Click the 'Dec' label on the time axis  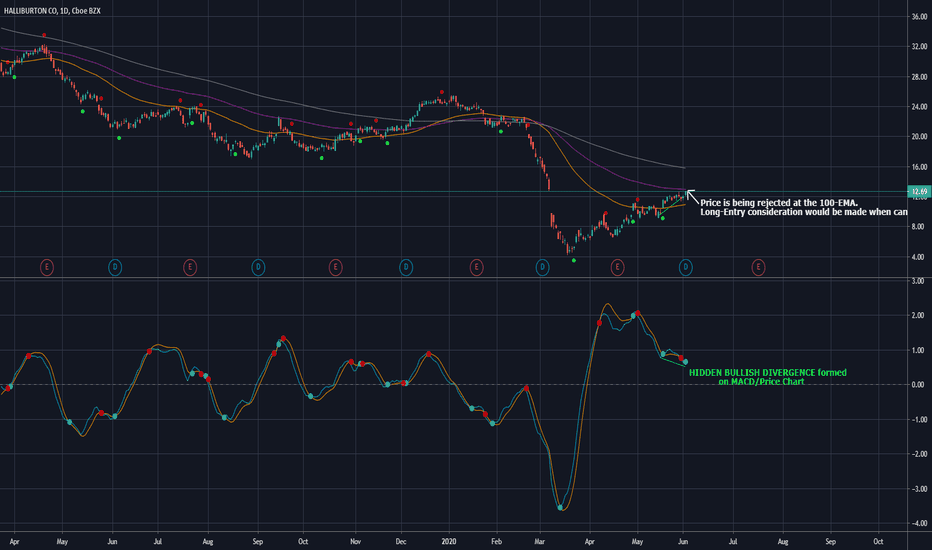[401, 542]
